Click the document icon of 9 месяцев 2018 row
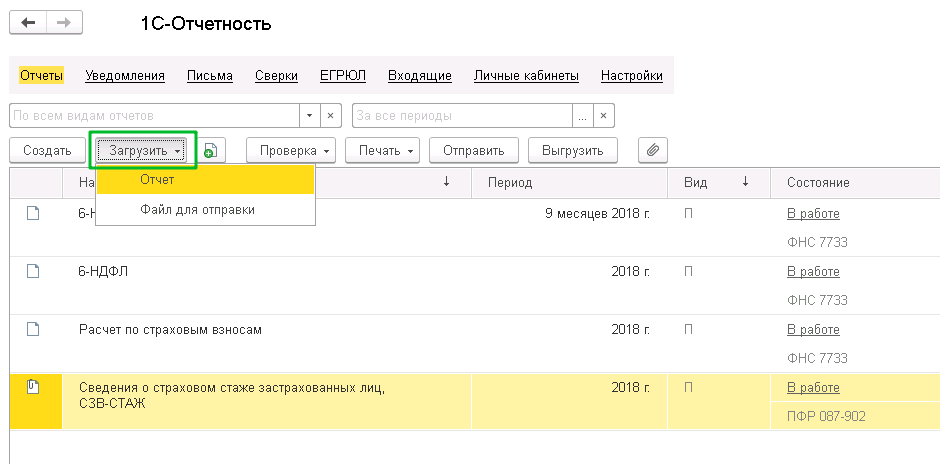The image size is (940, 464). (x=34, y=213)
